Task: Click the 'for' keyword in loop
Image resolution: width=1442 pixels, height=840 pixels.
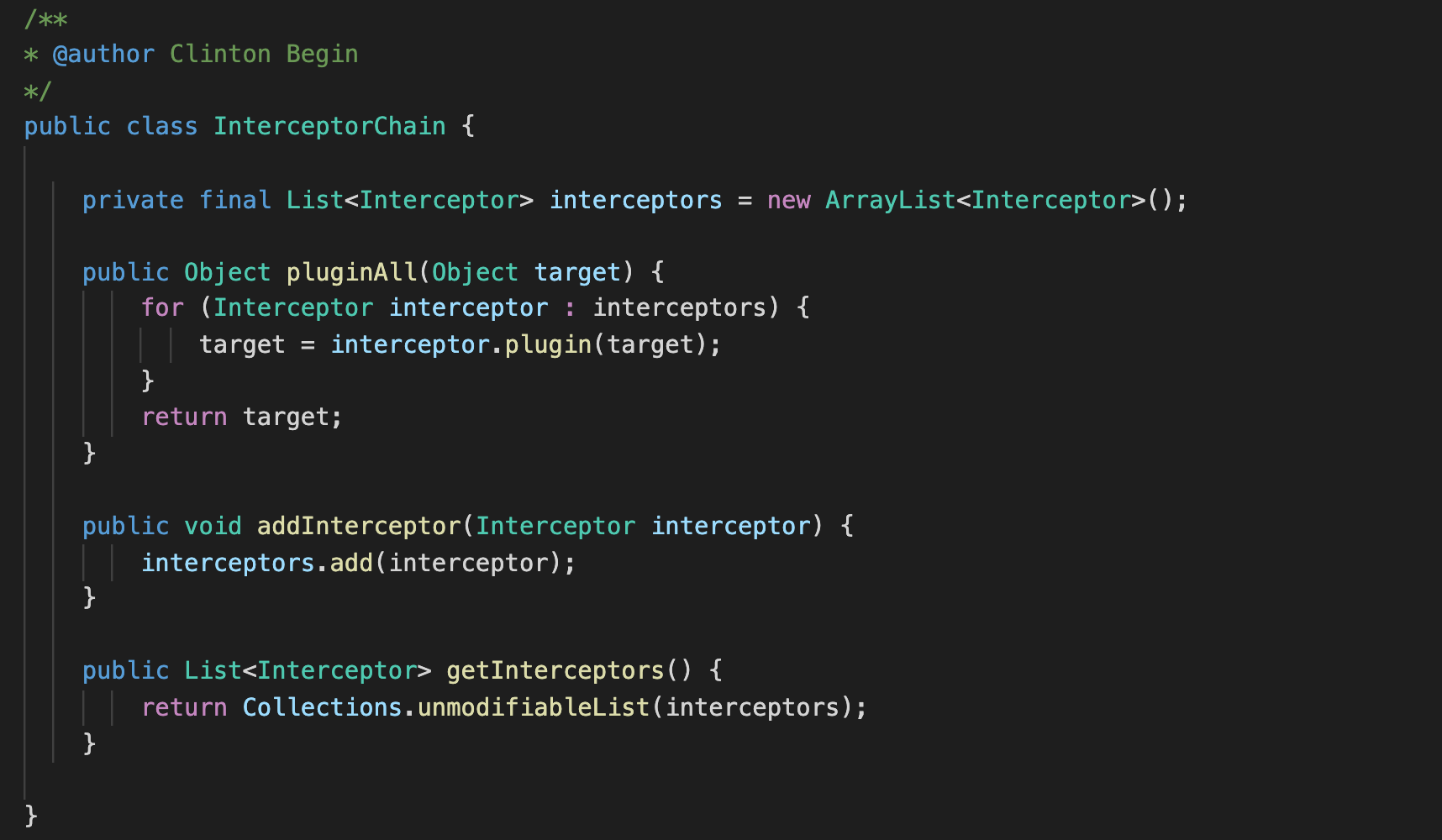Action: [x=162, y=307]
